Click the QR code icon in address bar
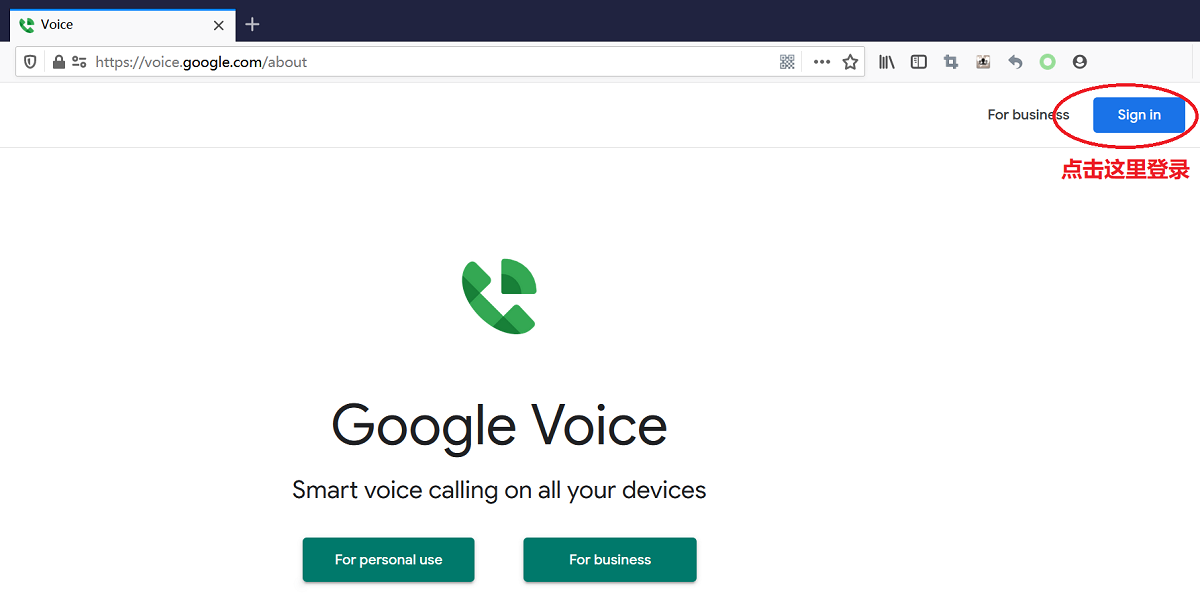 tap(787, 62)
